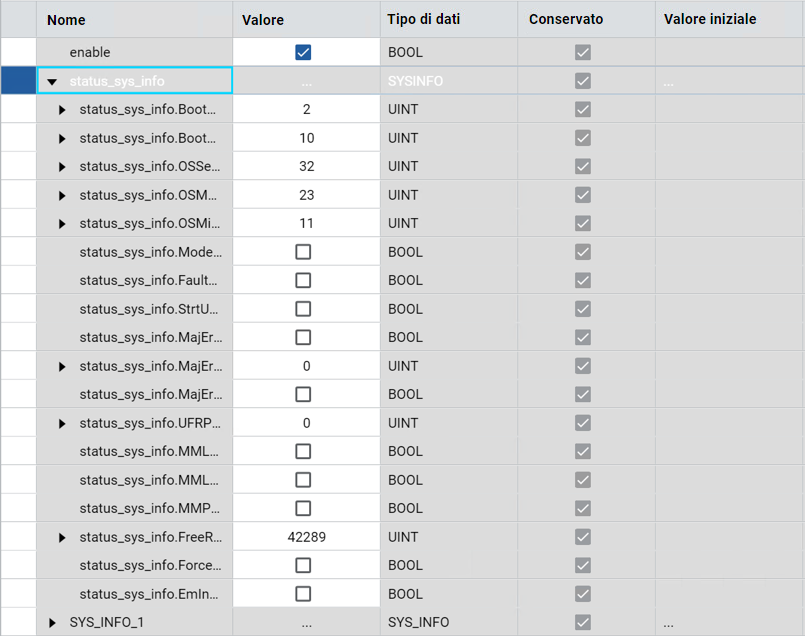Expand the SYS_INFO_1 row

pyautogui.click(x=52, y=623)
